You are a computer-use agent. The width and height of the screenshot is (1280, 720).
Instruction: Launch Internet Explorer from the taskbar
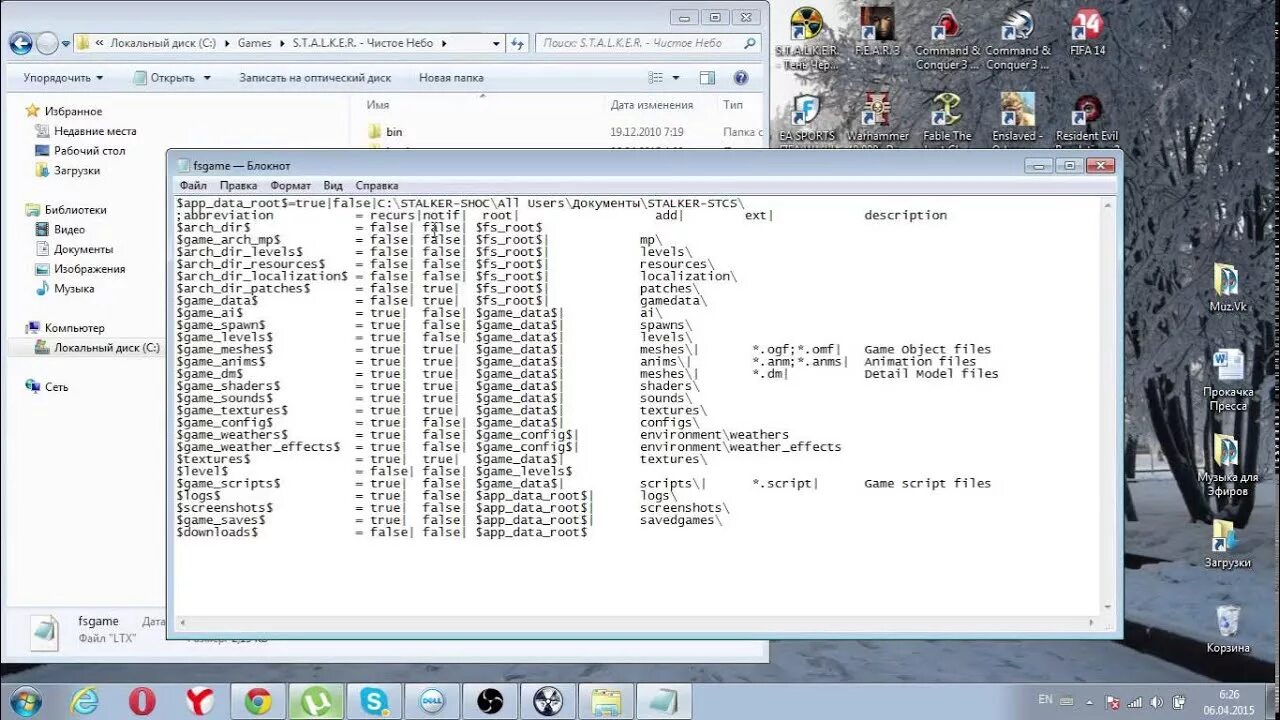(84, 701)
